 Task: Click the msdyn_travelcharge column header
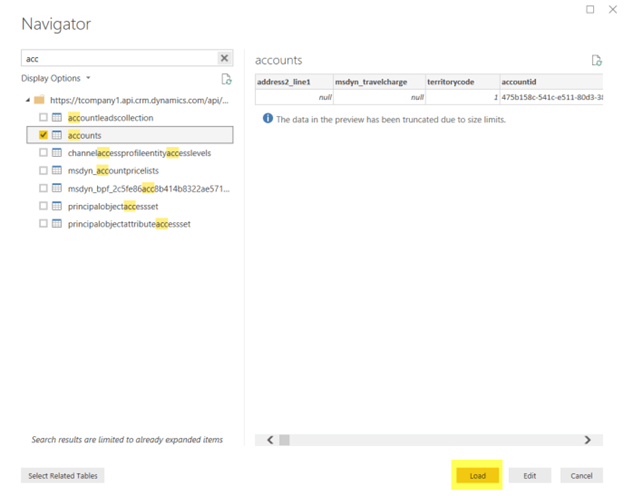pyautogui.click(x=379, y=82)
